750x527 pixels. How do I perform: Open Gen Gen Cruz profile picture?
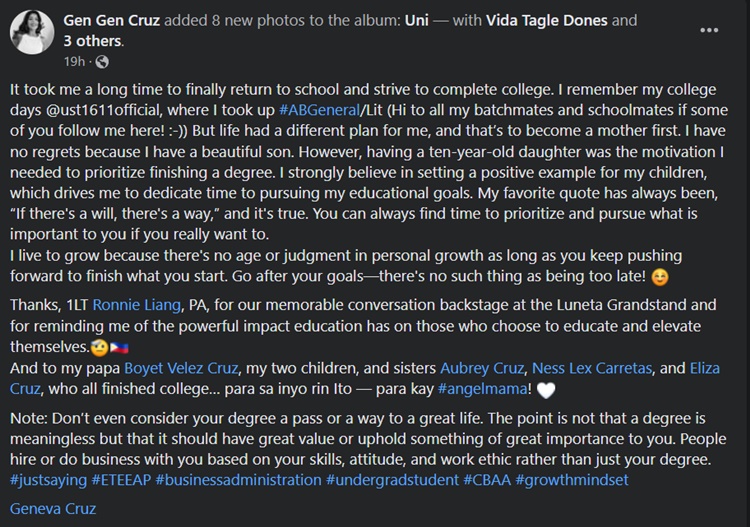point(32,32)
